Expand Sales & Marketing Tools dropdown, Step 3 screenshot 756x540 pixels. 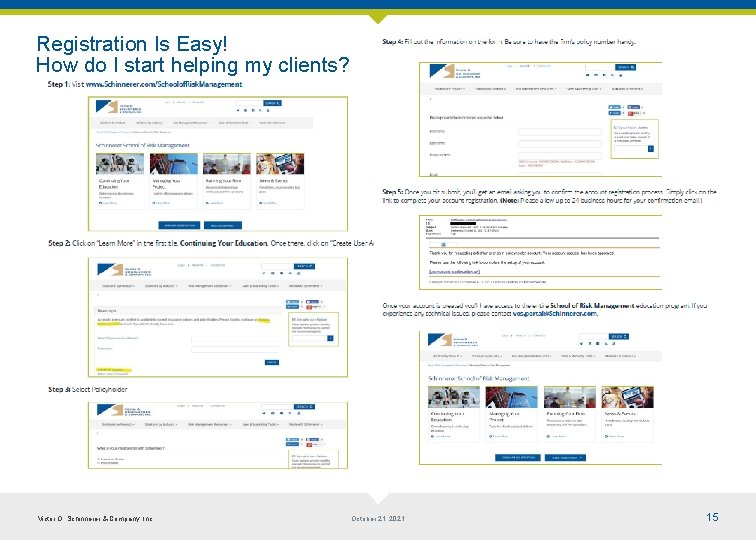click(260, 425)
